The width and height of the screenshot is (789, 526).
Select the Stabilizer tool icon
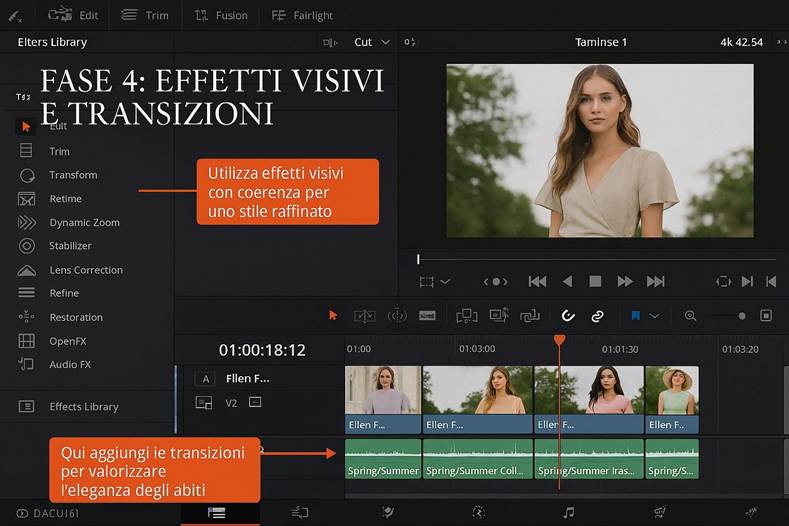click(x=27, y=246)
